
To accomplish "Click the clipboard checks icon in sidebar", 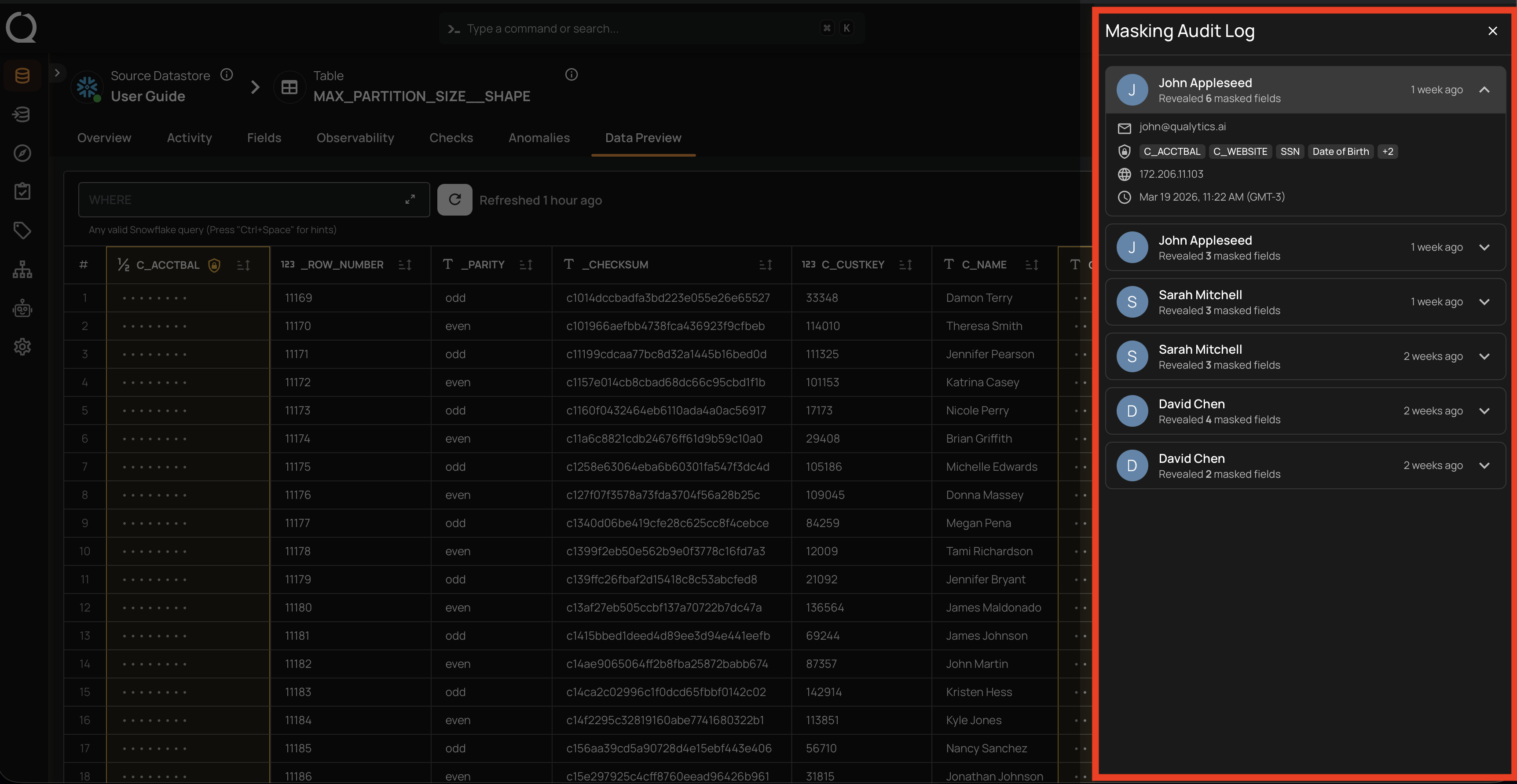I will pyautogui.click(x=22, y=191).
